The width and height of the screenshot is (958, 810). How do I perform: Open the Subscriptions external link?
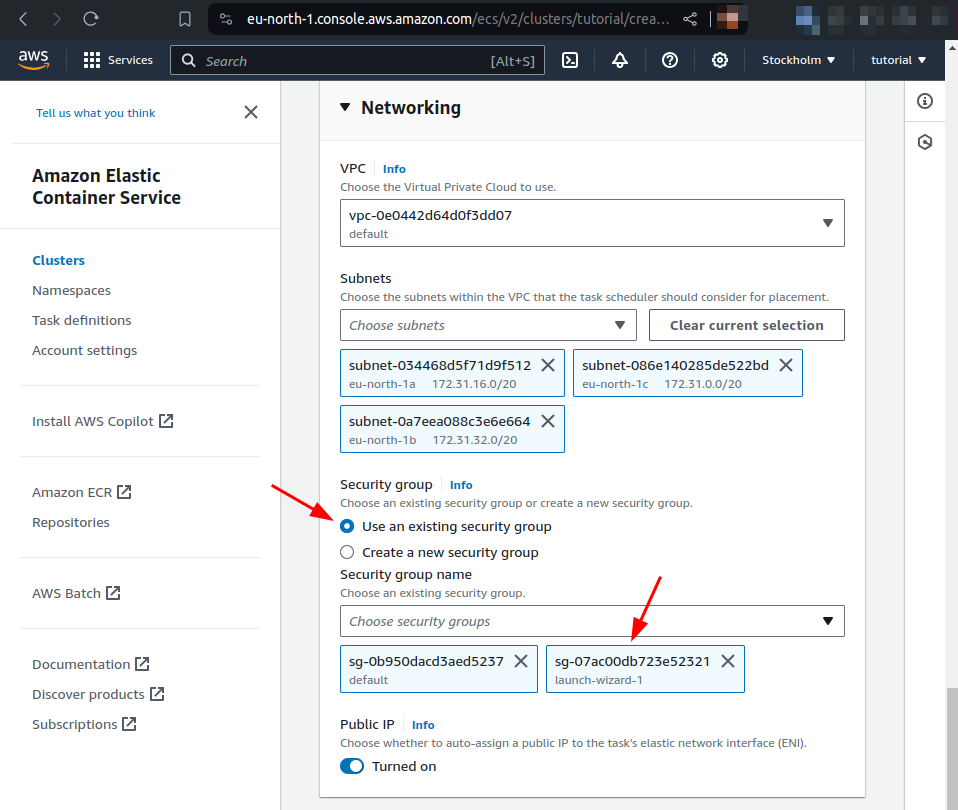click(84, 724)
